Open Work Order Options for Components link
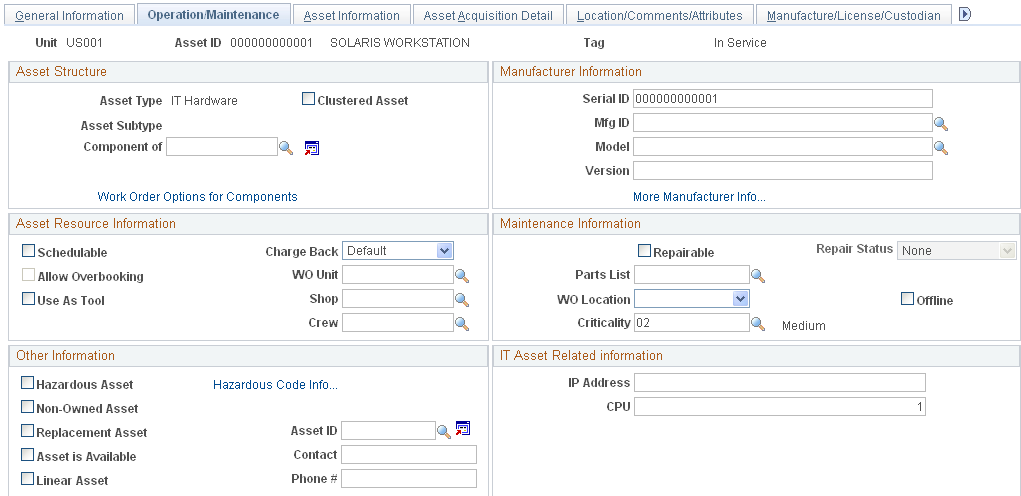This screenshot has height=496, width=1021. point(197,197)
